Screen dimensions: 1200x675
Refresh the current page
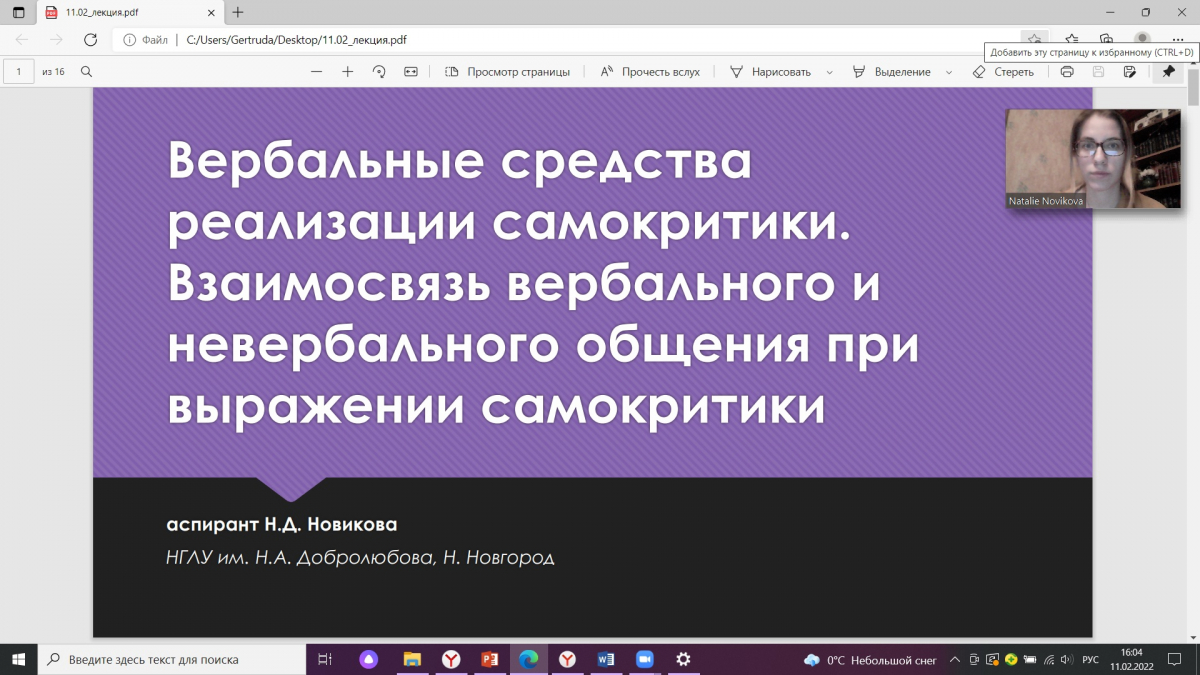tap(90, 40)
